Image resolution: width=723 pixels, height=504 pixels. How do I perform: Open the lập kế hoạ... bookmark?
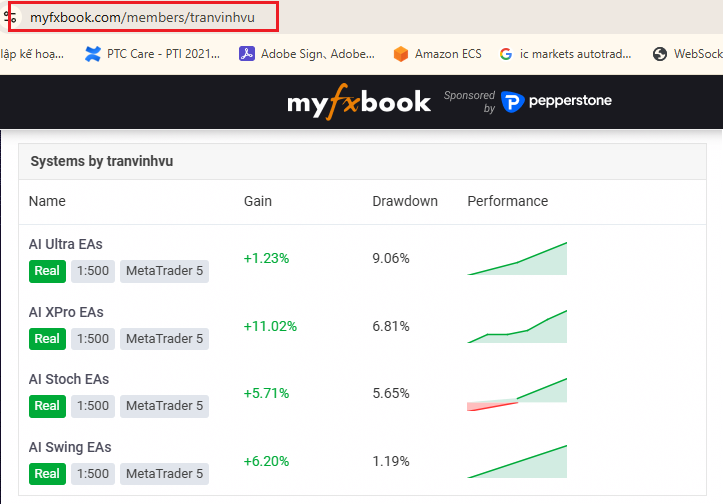click(32, 54)
